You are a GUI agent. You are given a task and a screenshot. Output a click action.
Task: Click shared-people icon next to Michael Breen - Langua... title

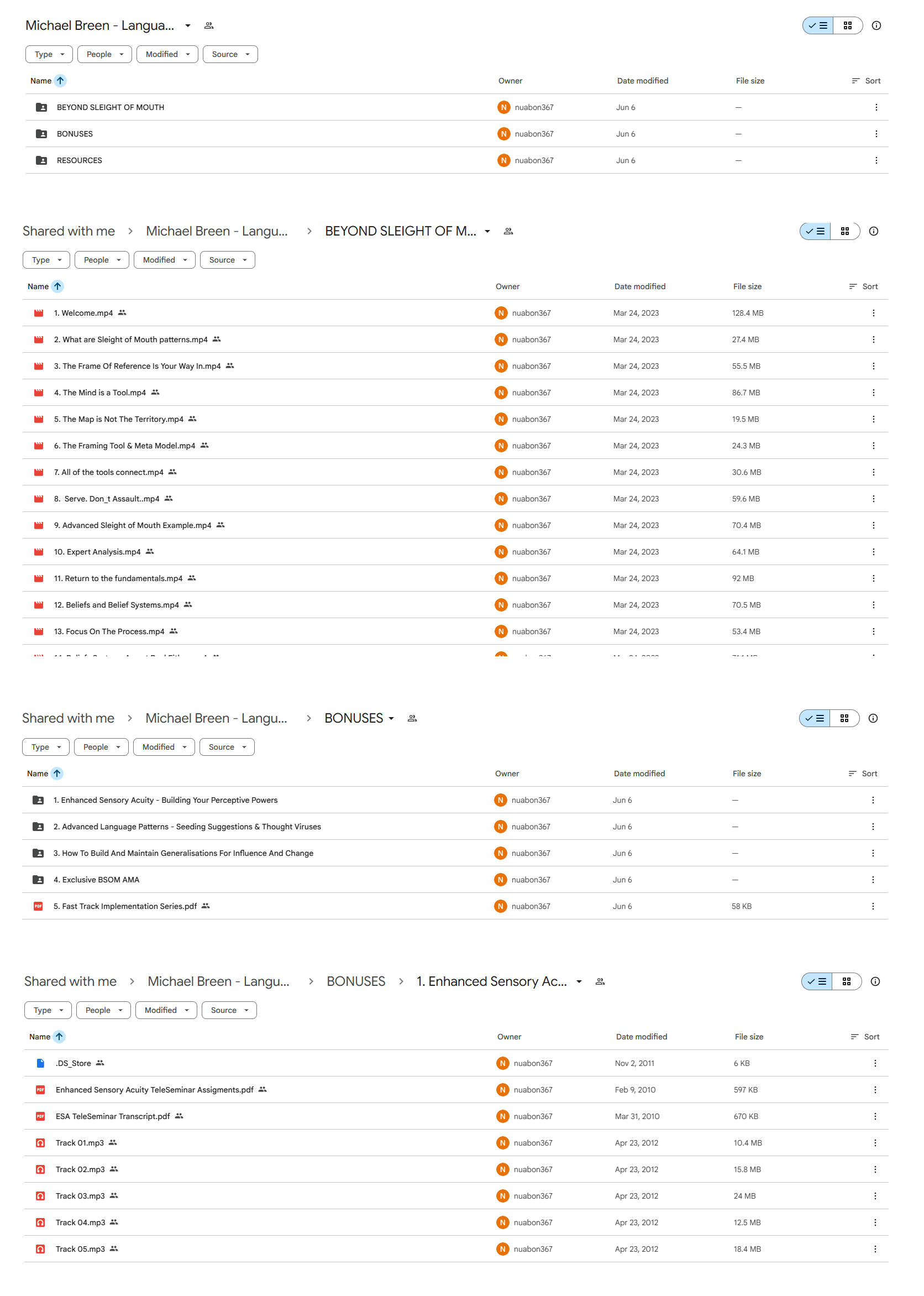209,25
